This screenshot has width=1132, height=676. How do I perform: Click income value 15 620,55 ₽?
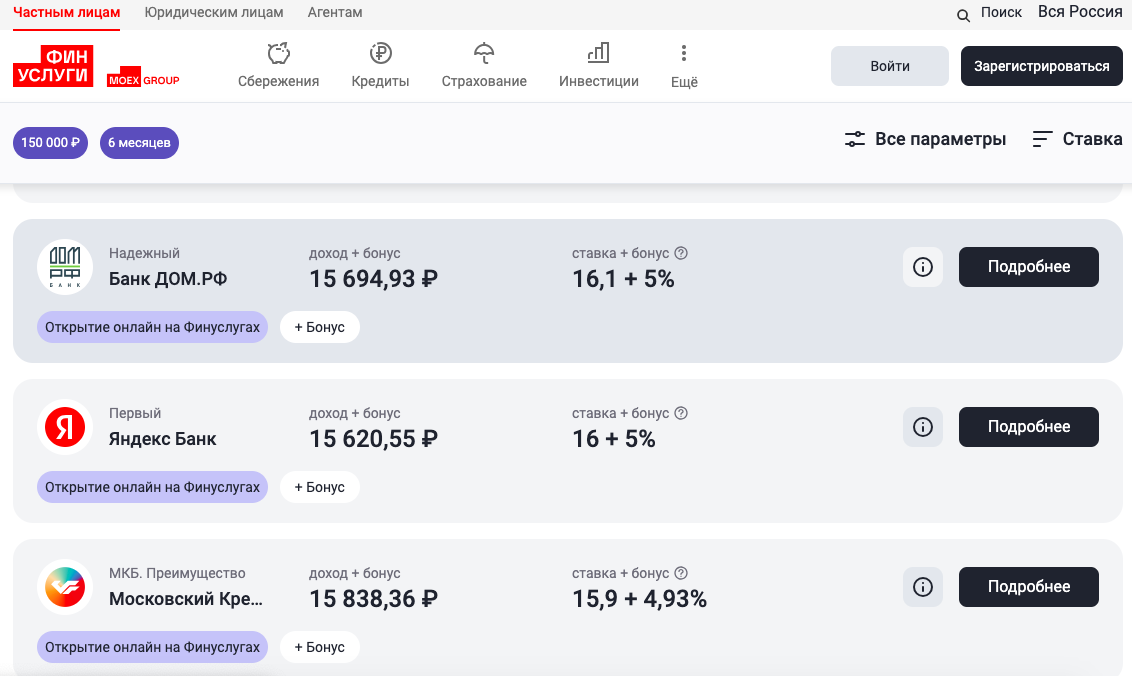click(x=373, y=439)
